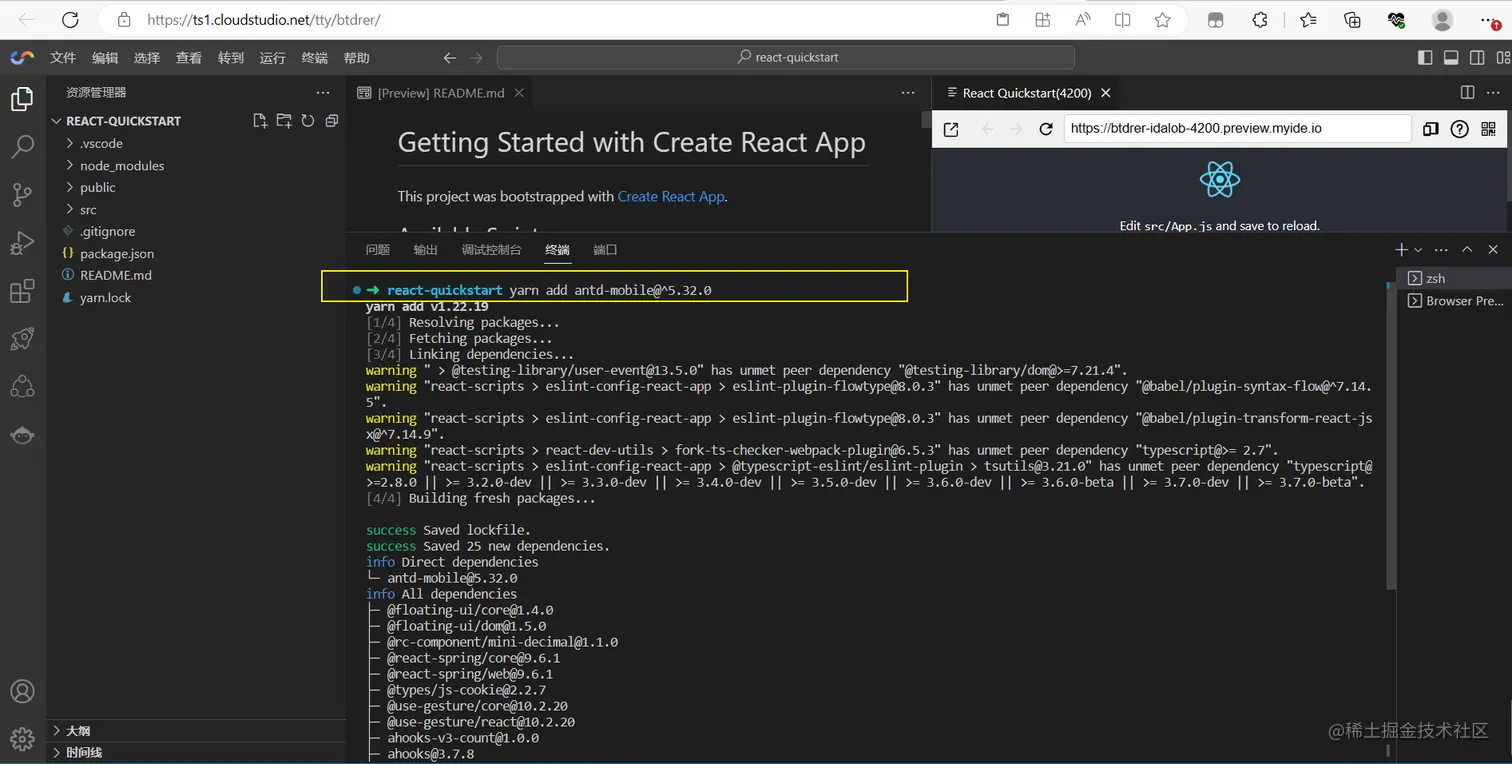This screenshot has width=1512, height=764.
Task: Open yarn.lock in the explorer
Action: [x=196, y=297]
